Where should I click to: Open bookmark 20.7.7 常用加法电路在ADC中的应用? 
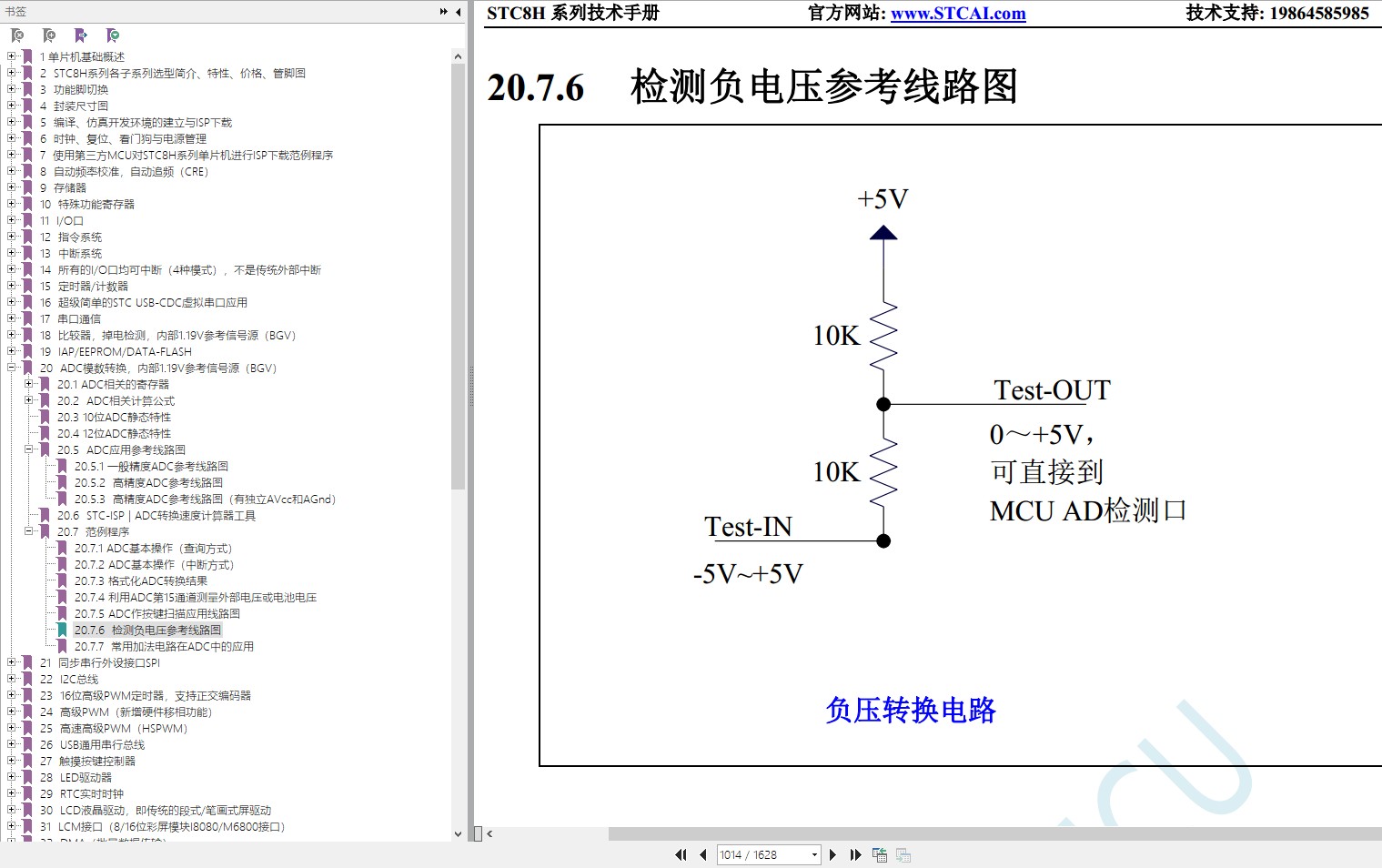pyautogui.click(x=164, y=646)
